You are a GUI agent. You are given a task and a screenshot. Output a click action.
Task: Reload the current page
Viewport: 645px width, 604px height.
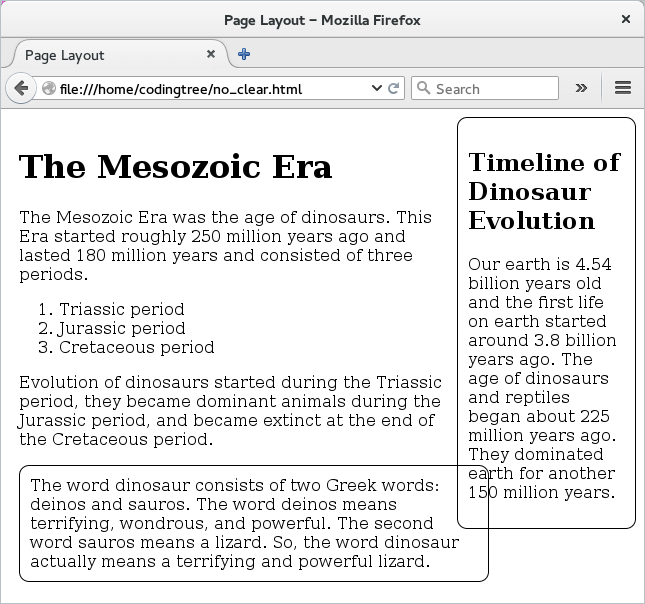(x=394, y=88)
